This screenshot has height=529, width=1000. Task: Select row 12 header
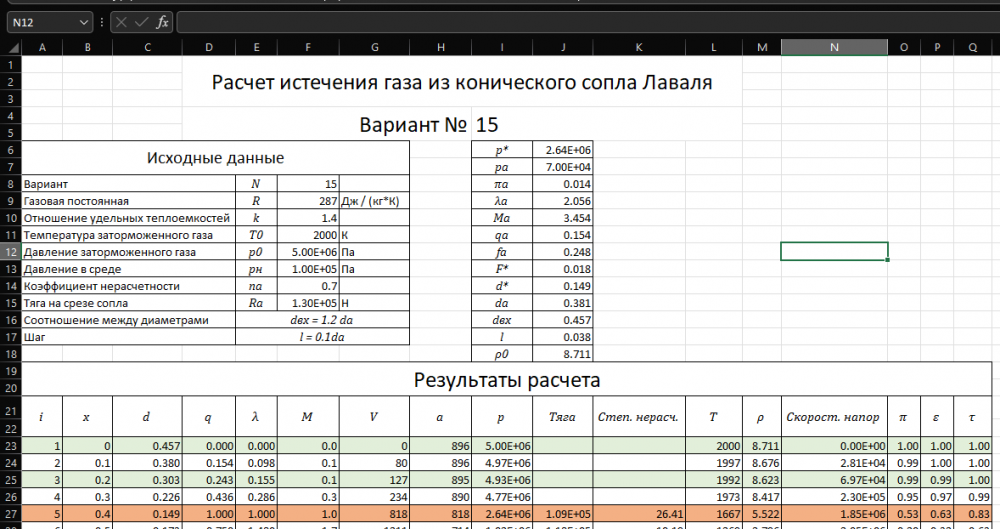(10, 252)
